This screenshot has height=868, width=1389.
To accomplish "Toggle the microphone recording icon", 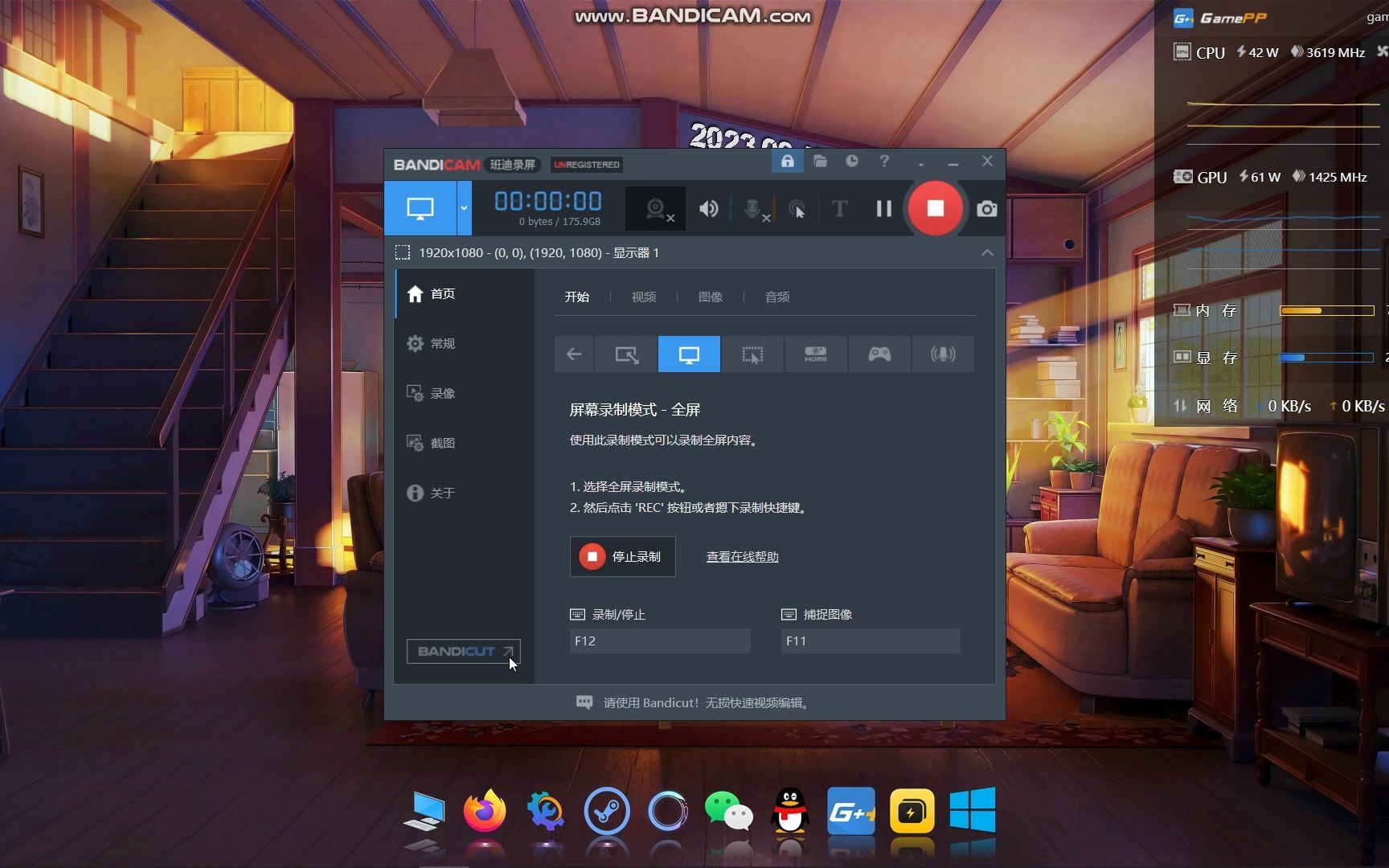I will pyautogui.click(x=752, y=209).
